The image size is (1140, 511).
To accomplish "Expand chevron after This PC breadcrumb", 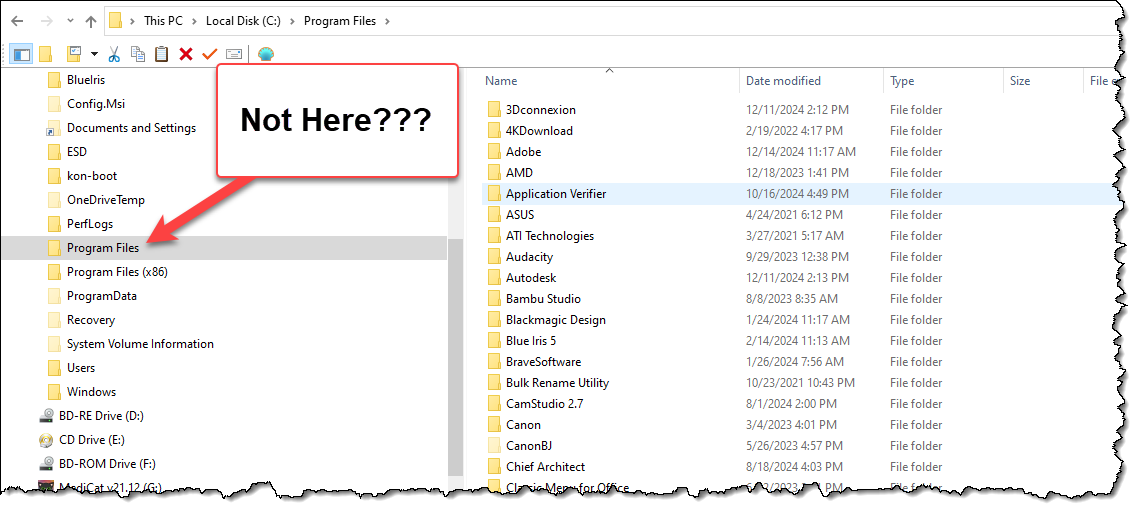I will pyautogui.click(x=194, y=21).
